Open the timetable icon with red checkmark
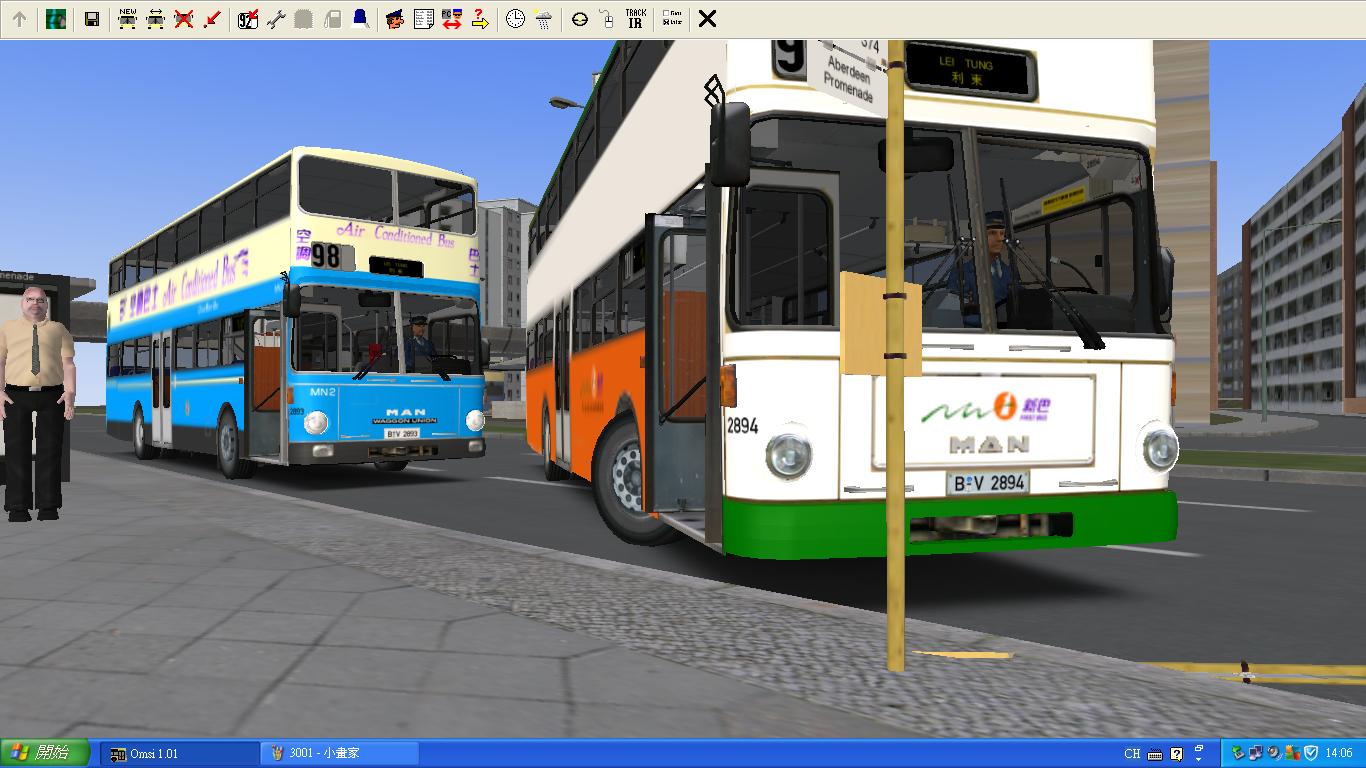The height and width of the screenshot is (768, 1366). click(x=248, y=19)
